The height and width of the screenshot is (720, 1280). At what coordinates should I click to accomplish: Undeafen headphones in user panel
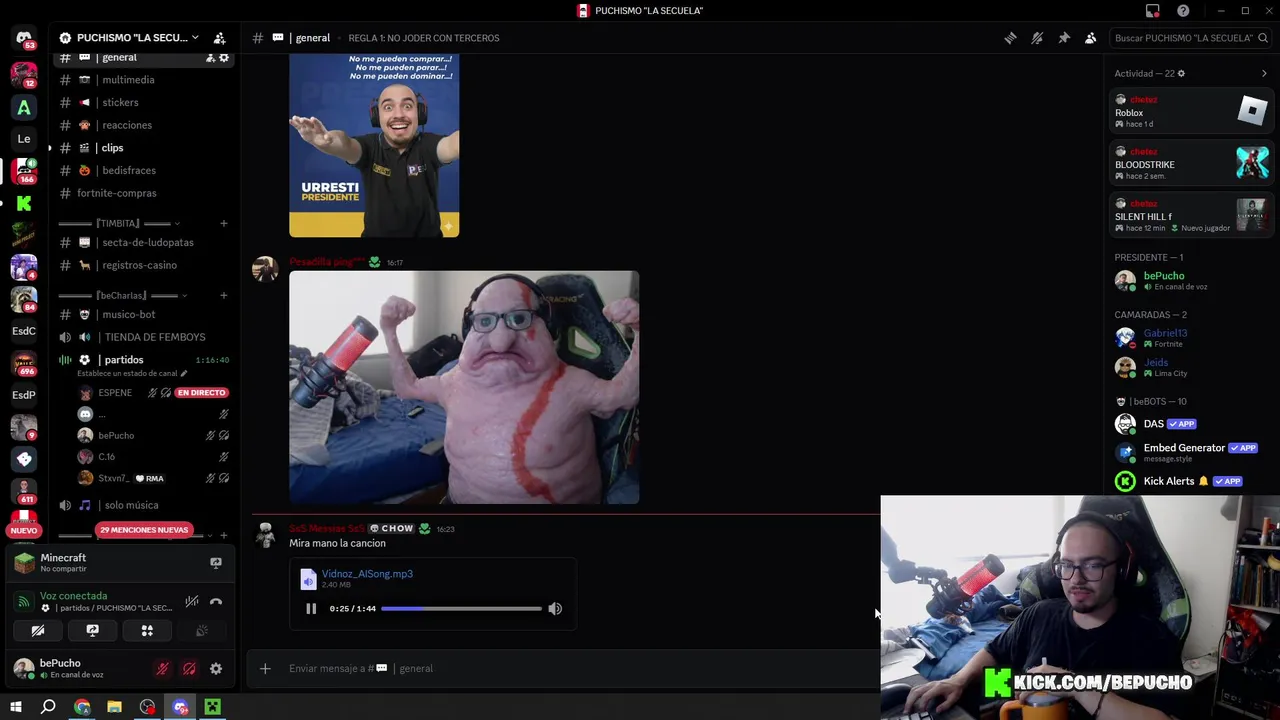pos(189,669)
